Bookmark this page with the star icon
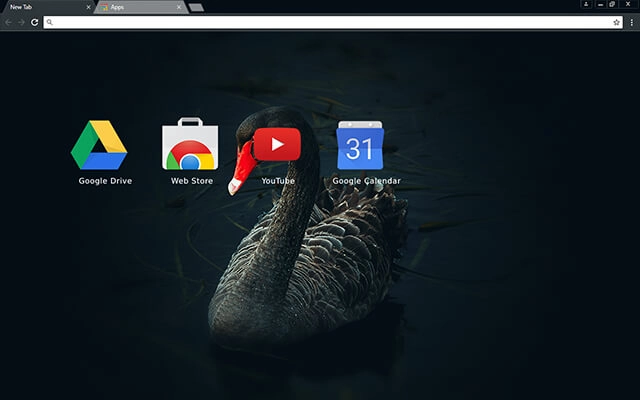640x400 pixels. pyautogui.click(x=616, y=22)
